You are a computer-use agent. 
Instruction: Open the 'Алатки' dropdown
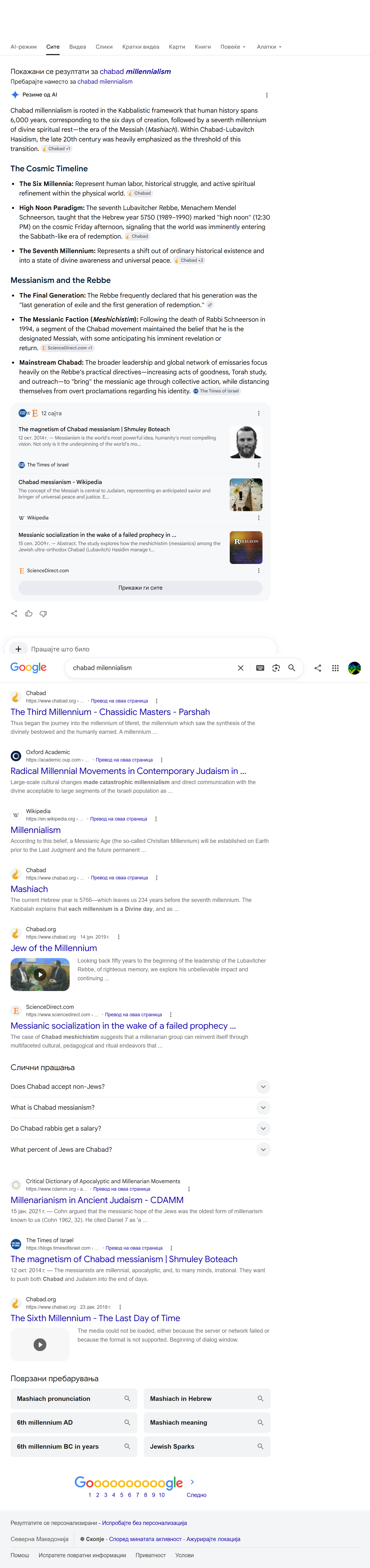269,47
